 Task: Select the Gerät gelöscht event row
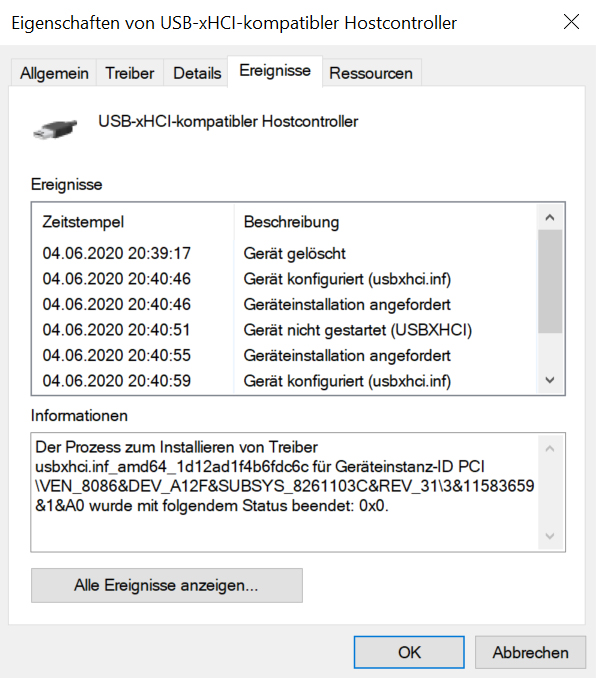coord(284,253)
